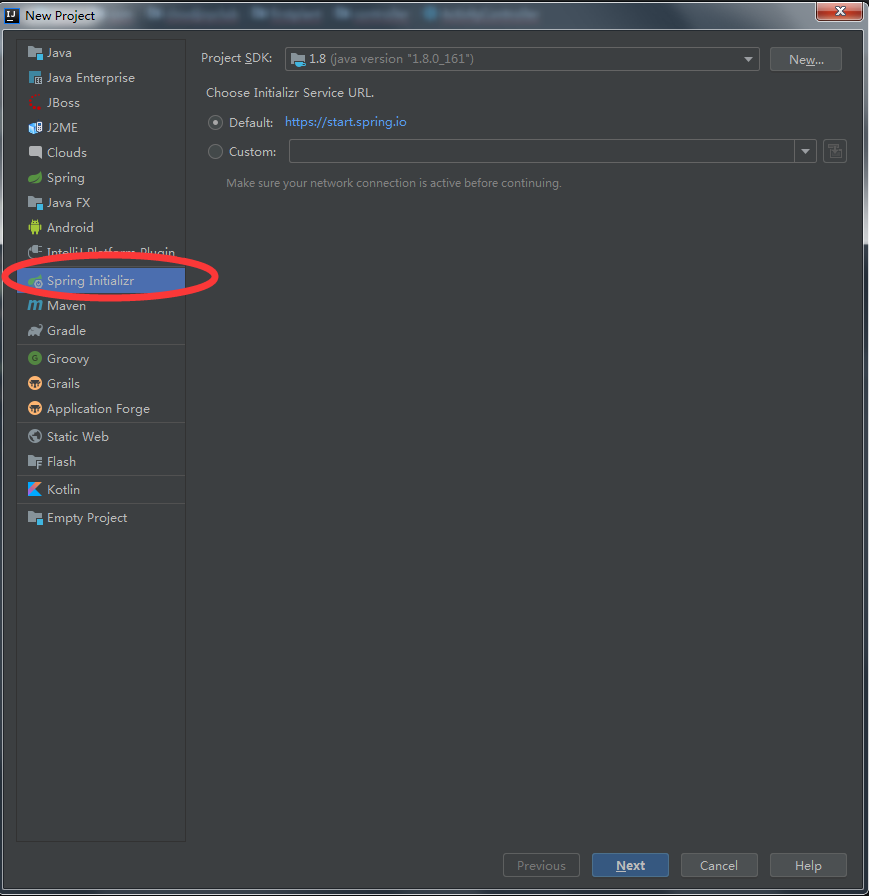Open the https://start.spring.io link
Screen dimensions: 869x896
(346, 122)
